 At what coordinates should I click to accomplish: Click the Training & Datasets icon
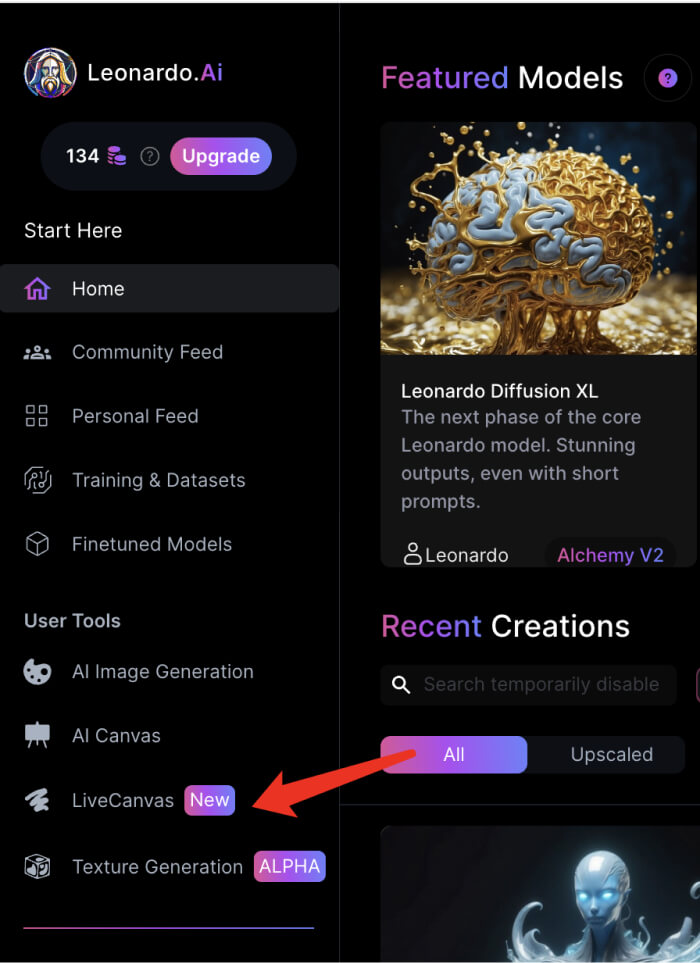click(x=37, y=480)
